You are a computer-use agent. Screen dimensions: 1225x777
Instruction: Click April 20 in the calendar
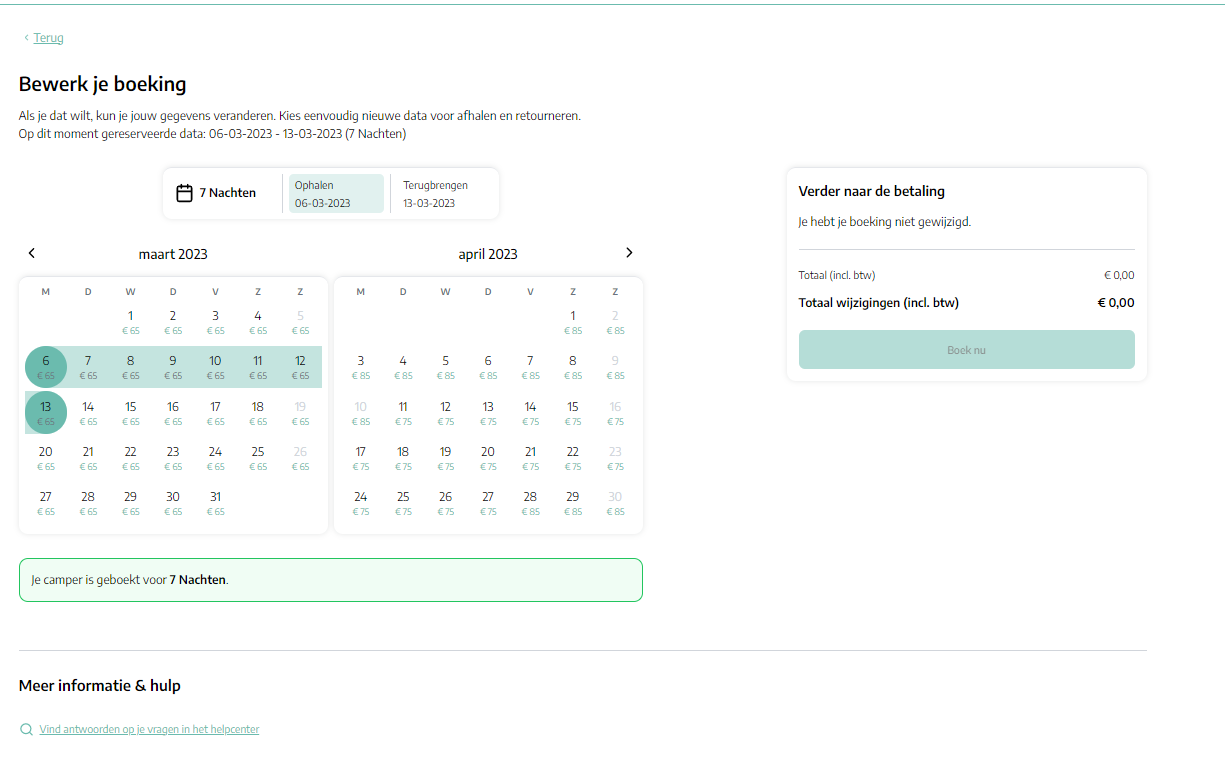[488, 458]
